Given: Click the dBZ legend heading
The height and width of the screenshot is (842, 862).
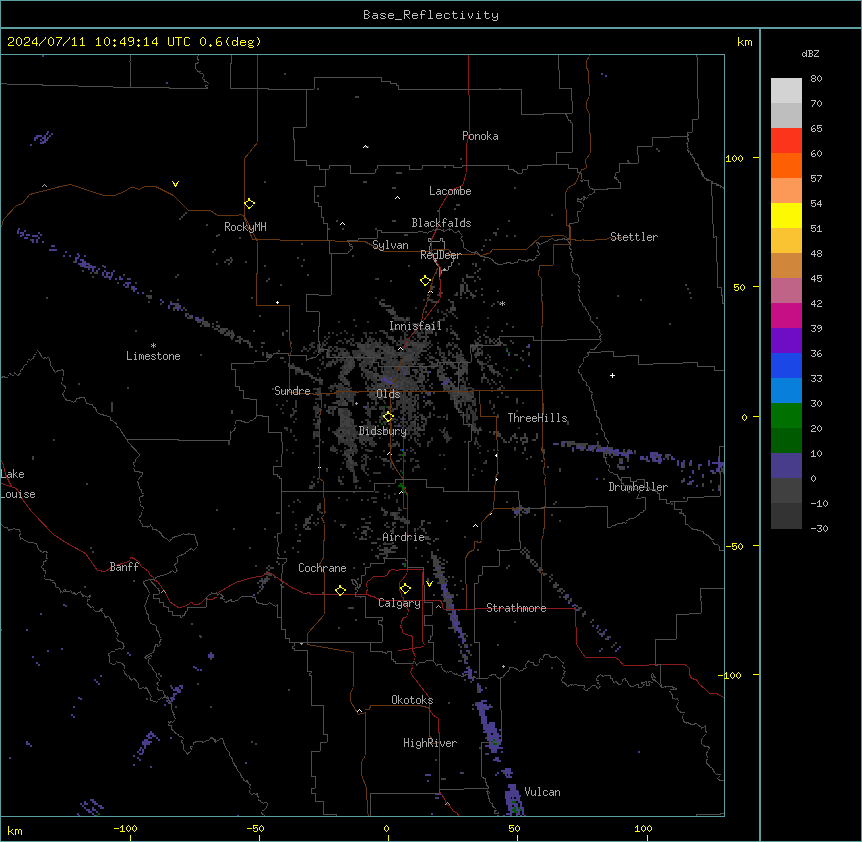Looking at the screenshot, I should [810, 54].
